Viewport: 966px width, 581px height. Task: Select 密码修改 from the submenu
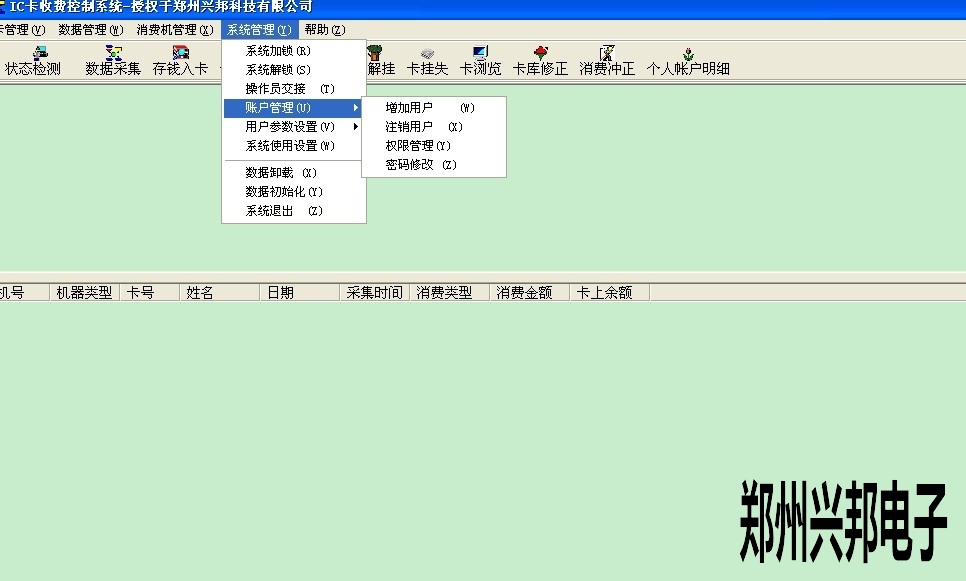[421, 165]
